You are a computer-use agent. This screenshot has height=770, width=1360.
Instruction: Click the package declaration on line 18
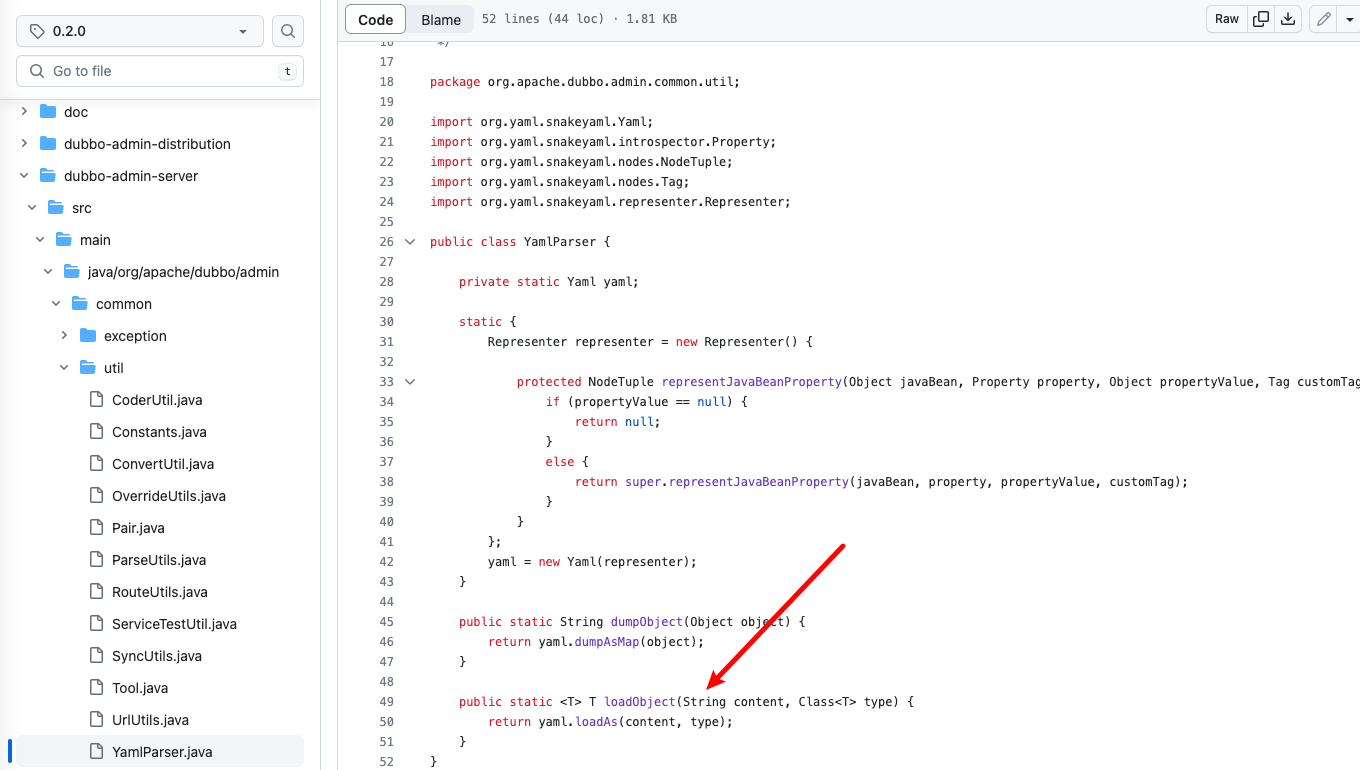point(585,82)
